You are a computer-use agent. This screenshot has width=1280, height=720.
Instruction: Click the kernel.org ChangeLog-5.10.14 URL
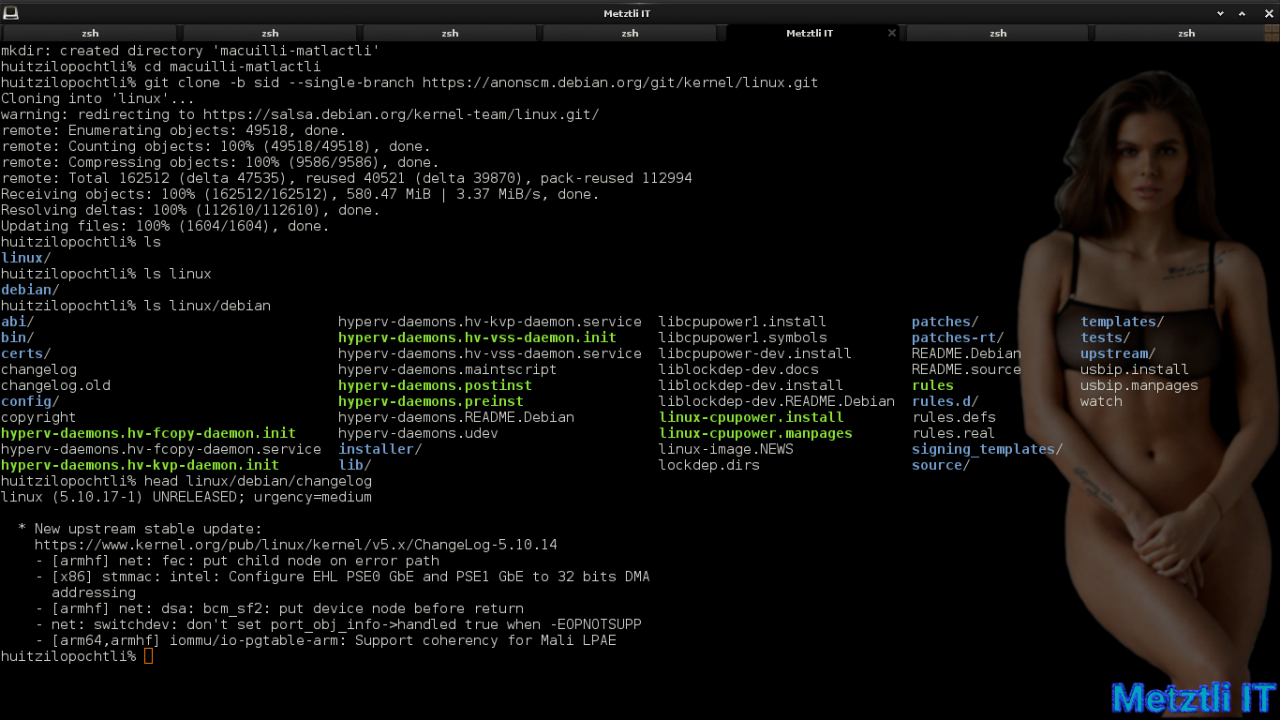pyautogui.click(x=296, y=545)
